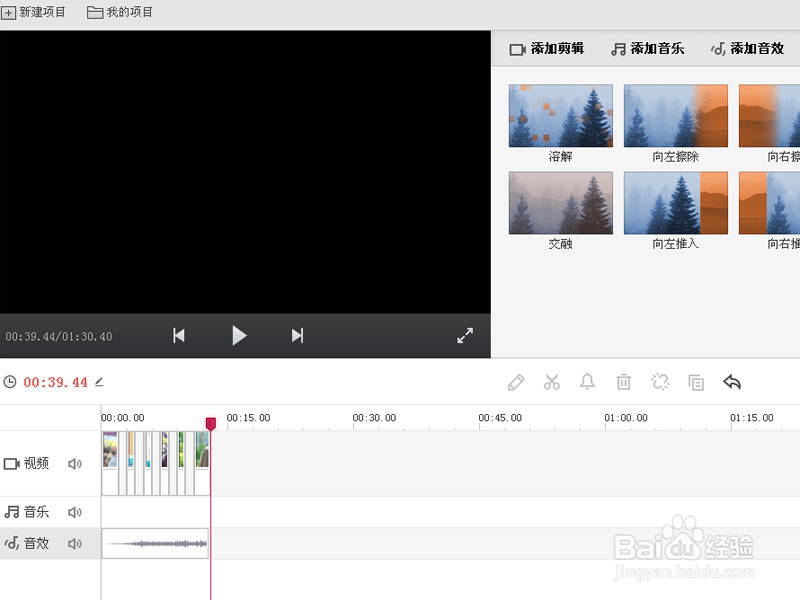This screenshot has height=600, width=800.
Task: Click the bell icon in timeline toolbar
Action: pyautogui.click(x=587, y=382)
